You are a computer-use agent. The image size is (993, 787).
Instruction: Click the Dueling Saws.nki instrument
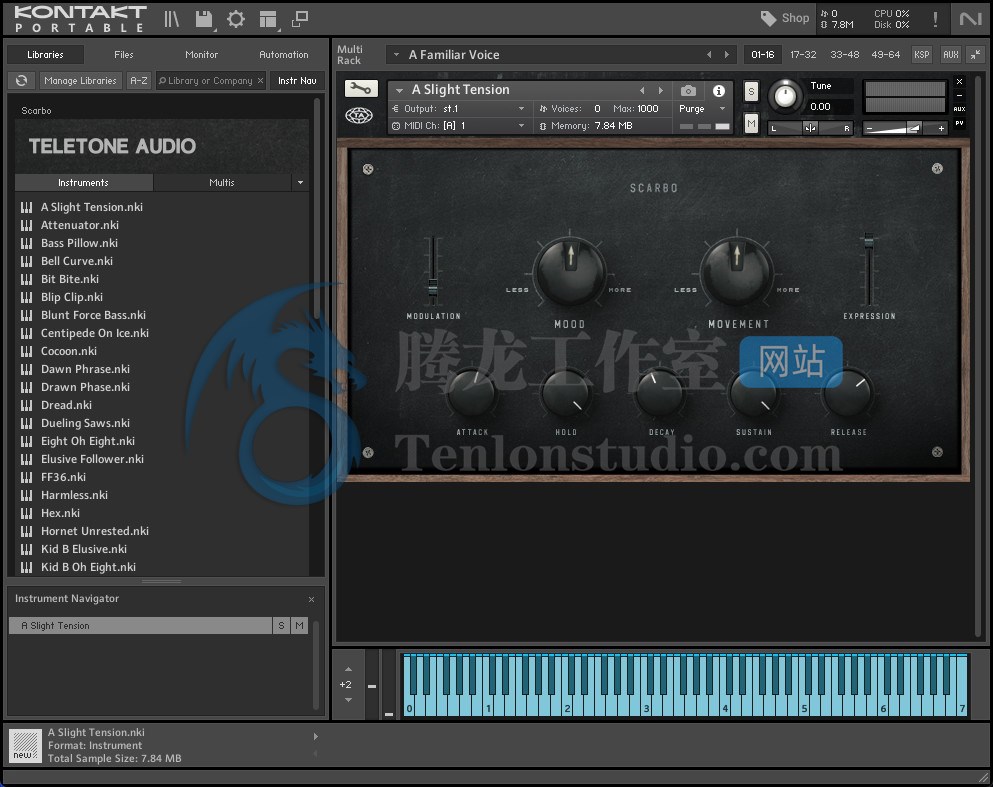(x=85, y=423)
